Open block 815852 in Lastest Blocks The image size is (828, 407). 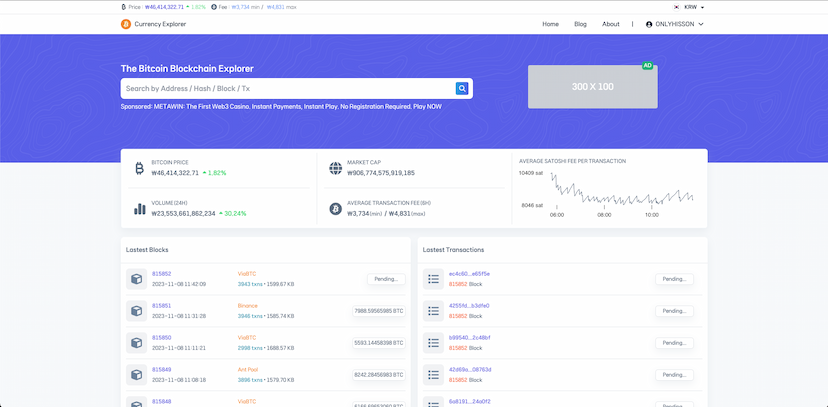162,274
